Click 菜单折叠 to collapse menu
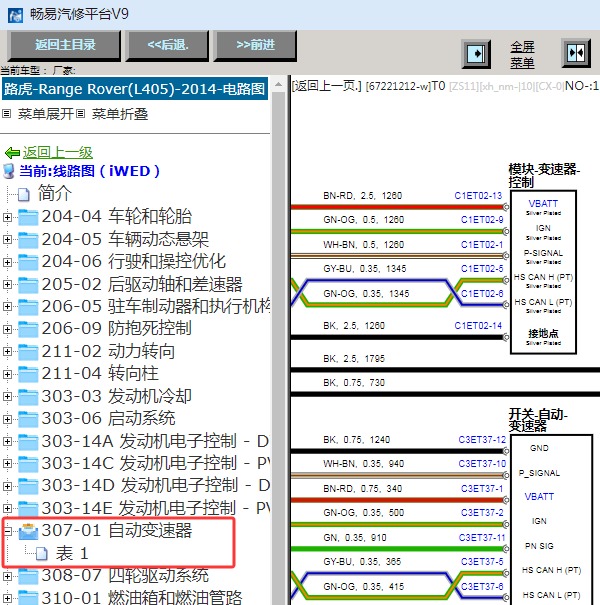Screen dimensions: 600x605 click(120, 114)
